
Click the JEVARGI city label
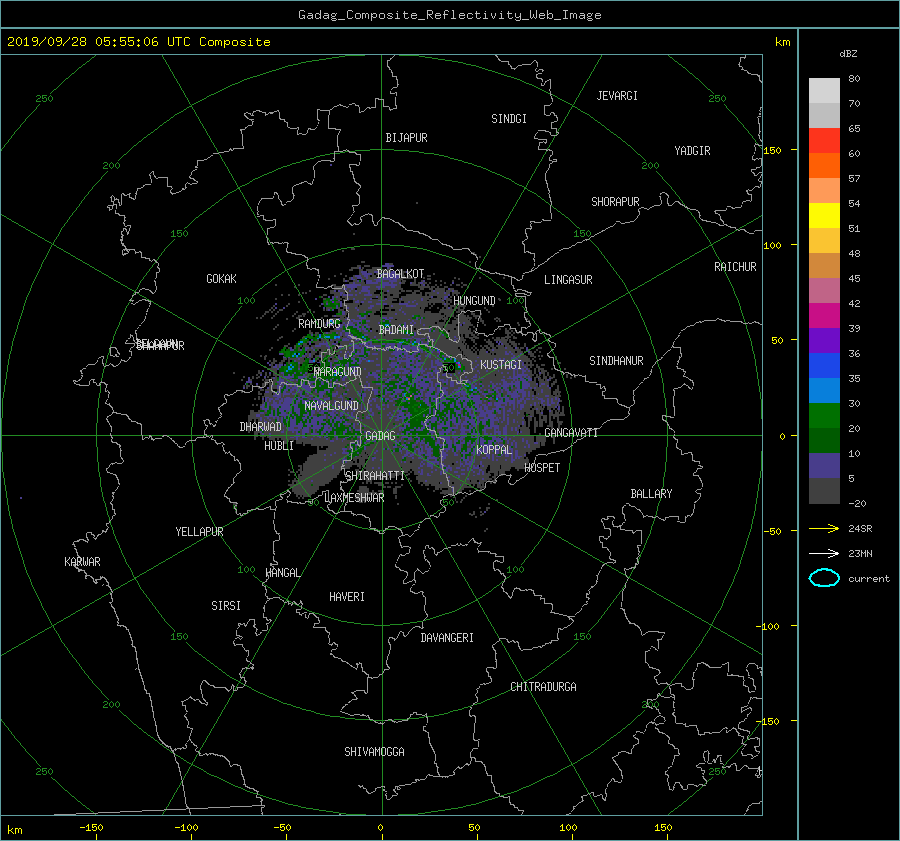pyautogui.click(x=617, y=96)
